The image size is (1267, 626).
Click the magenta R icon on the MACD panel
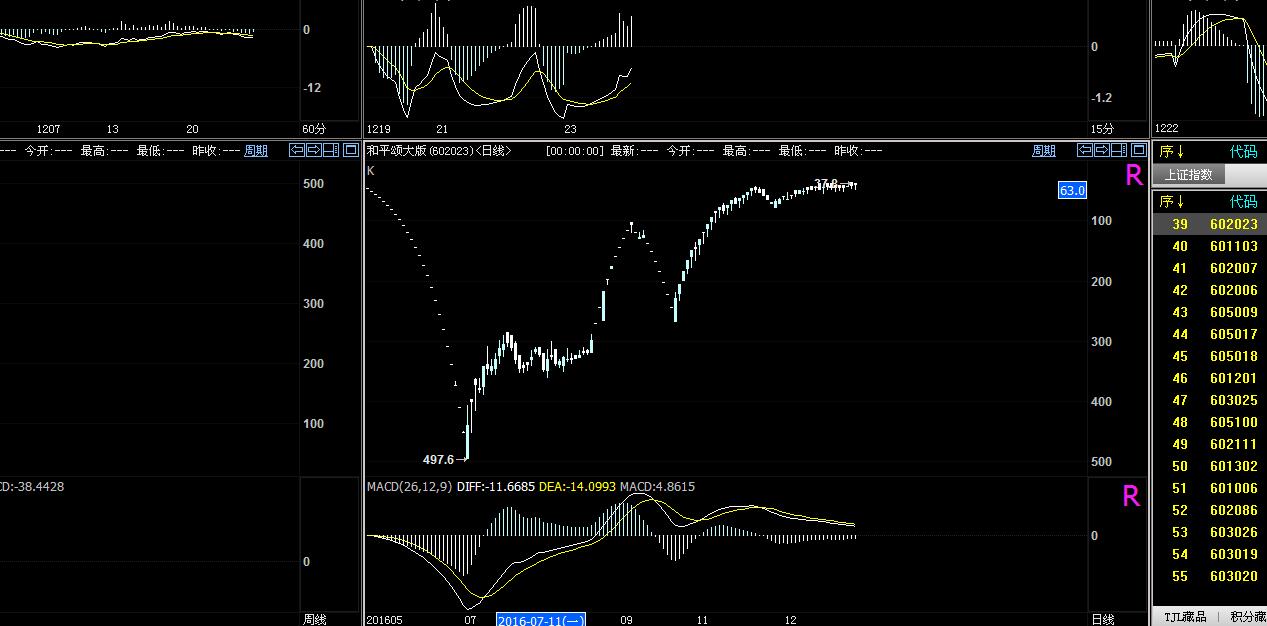[1131, 497]
